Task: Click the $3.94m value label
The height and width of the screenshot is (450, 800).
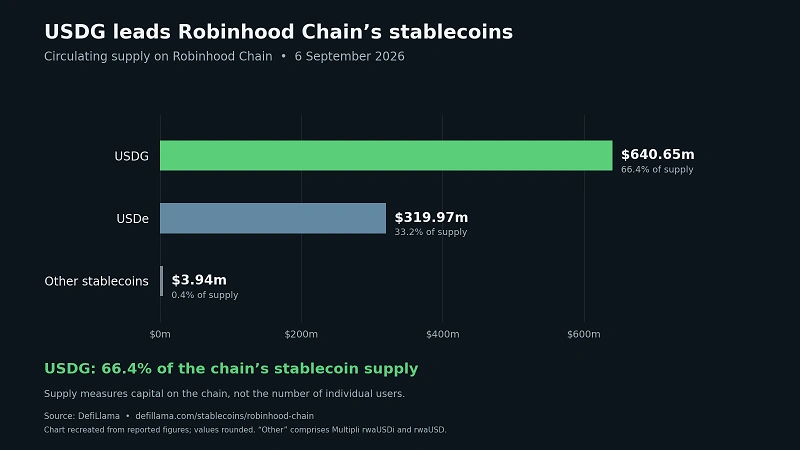Action: tap(199, 280)
